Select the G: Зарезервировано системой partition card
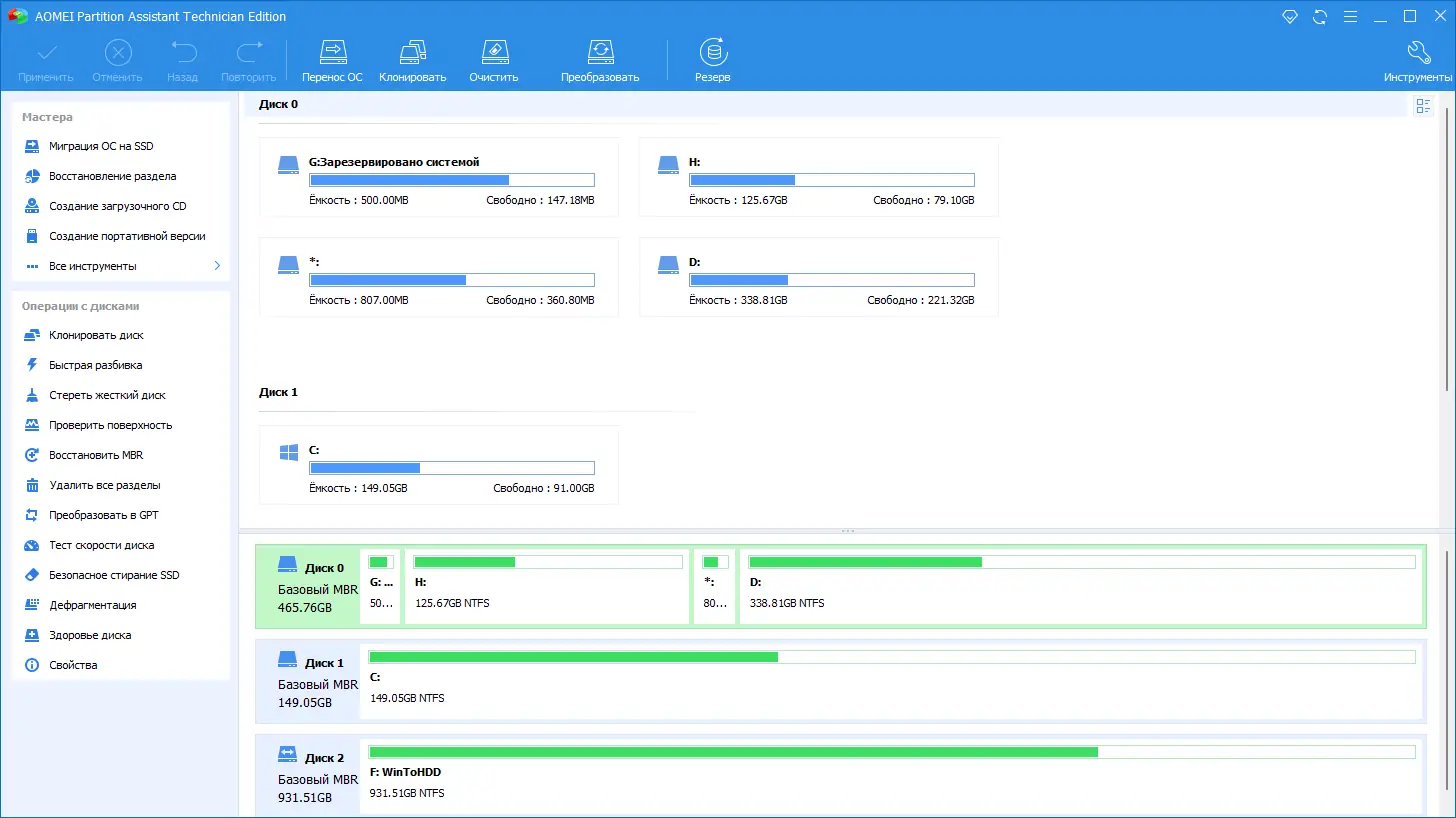 439,178
